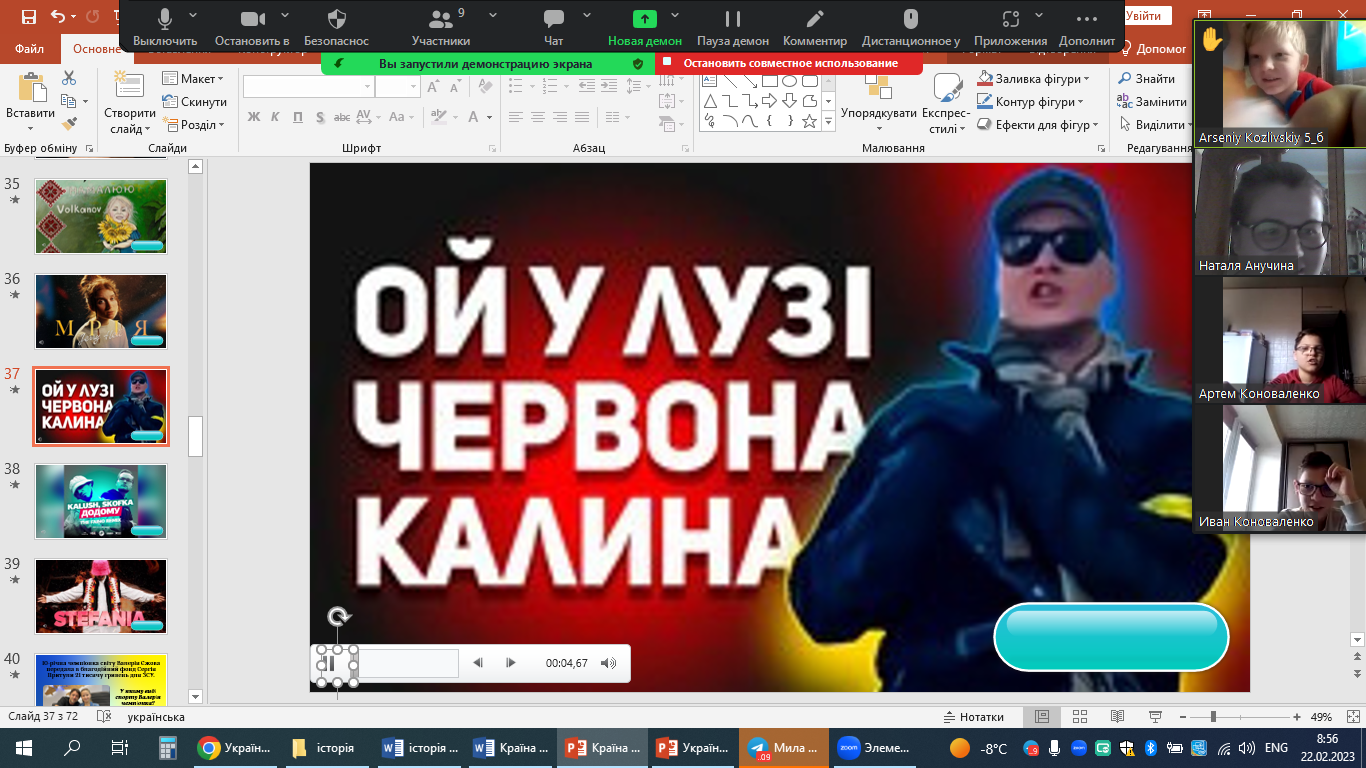Toggle underline П formatting
This screenshot has height=768, width=1366.
tap(298, 117)
